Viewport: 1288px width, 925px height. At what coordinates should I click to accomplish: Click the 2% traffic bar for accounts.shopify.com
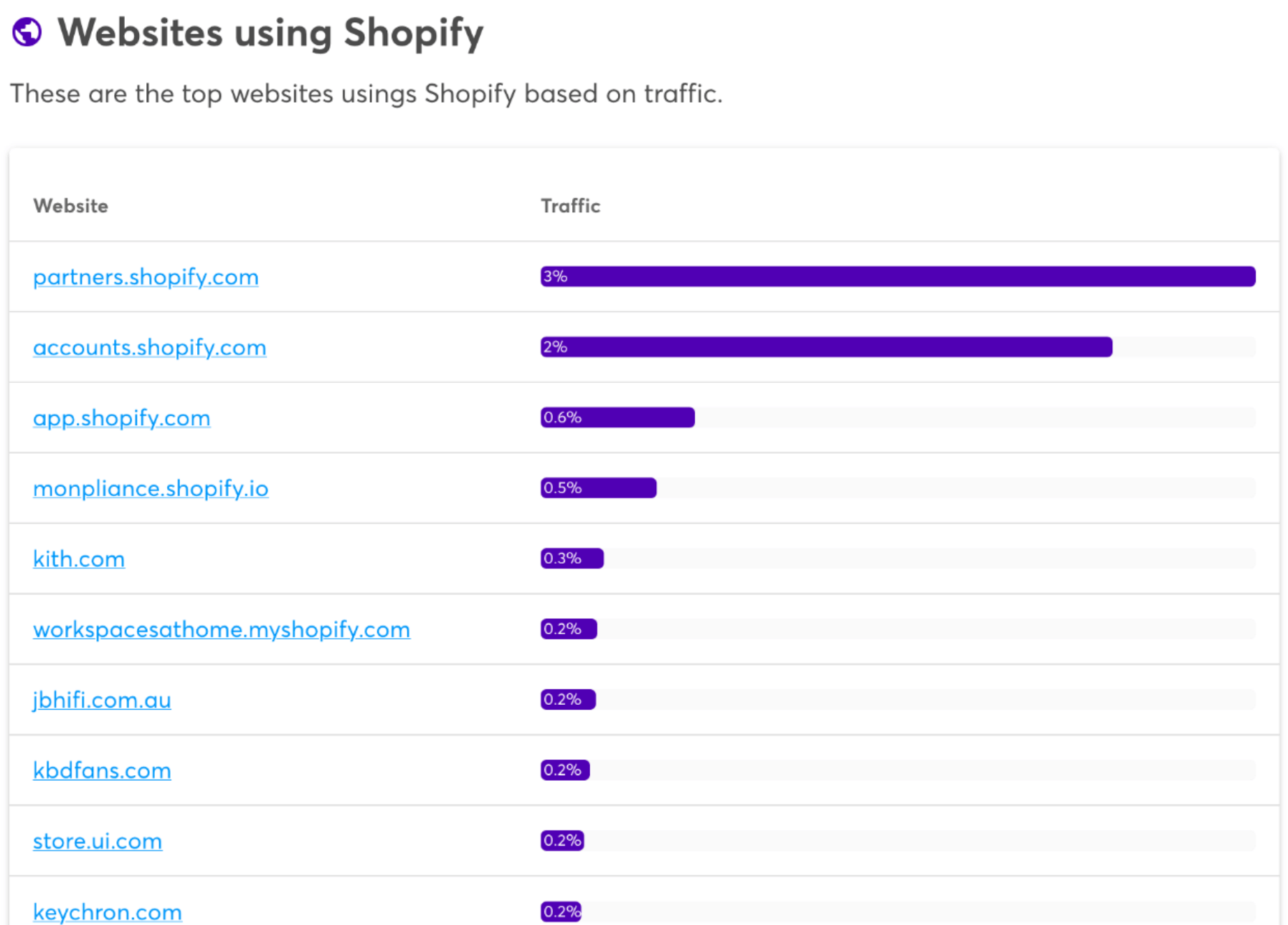click(825, 347)
